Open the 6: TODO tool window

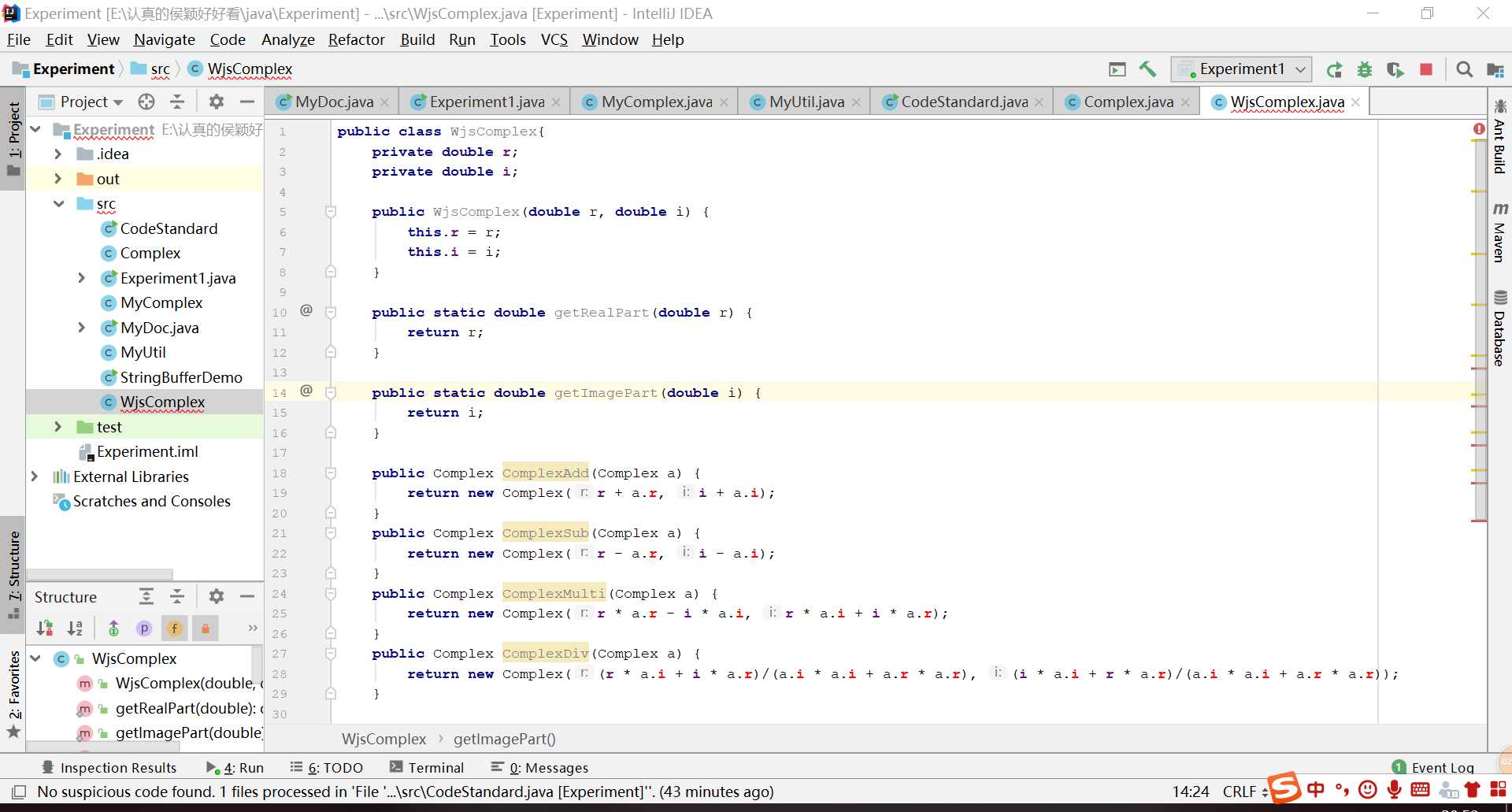pos(326,767)
